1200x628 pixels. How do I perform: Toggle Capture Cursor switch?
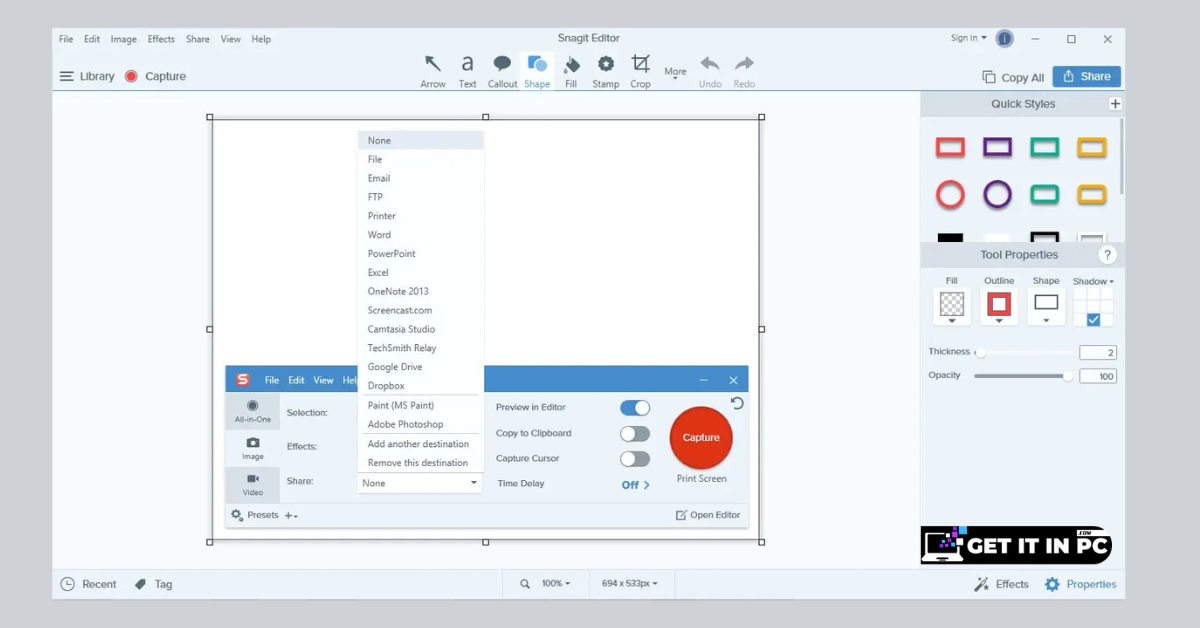[635, 459]
